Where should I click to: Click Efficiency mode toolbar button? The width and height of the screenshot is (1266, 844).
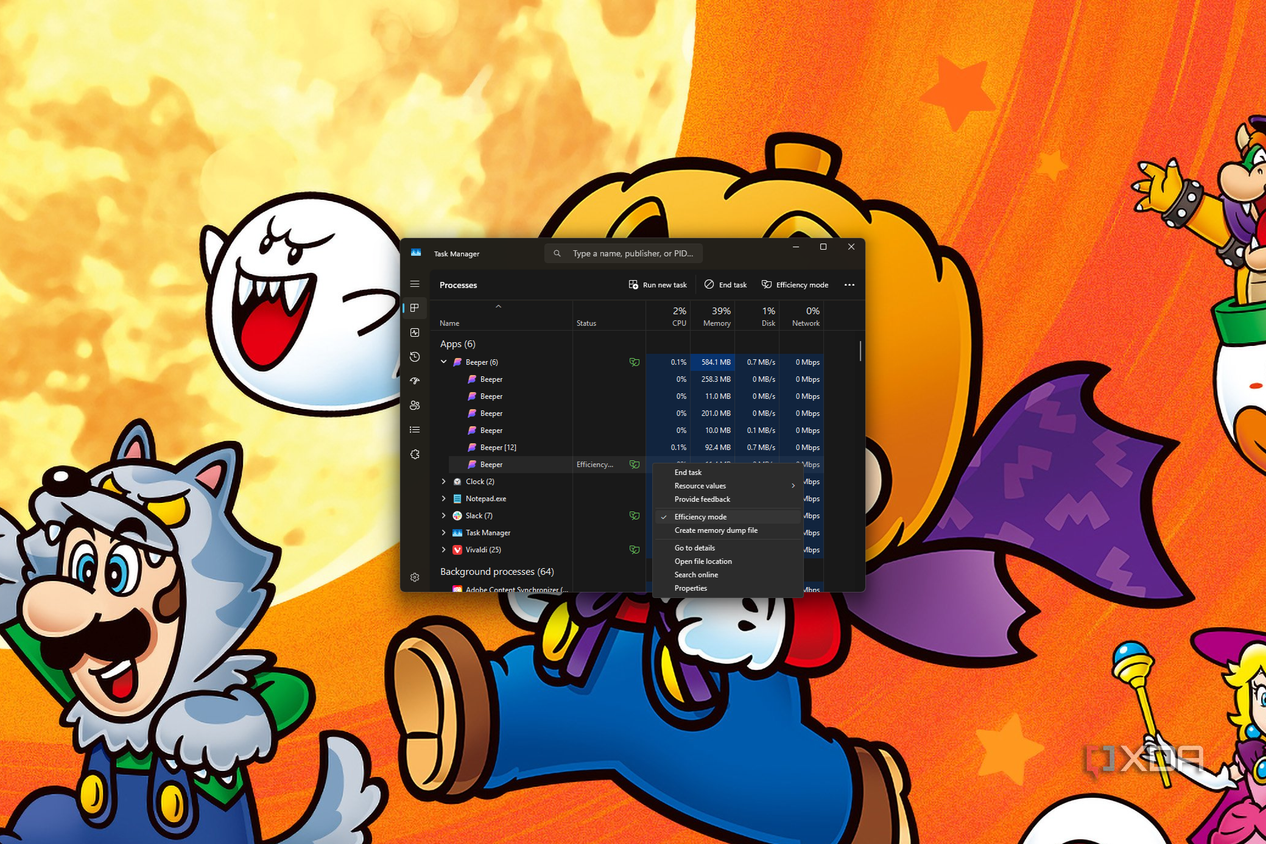795,285
